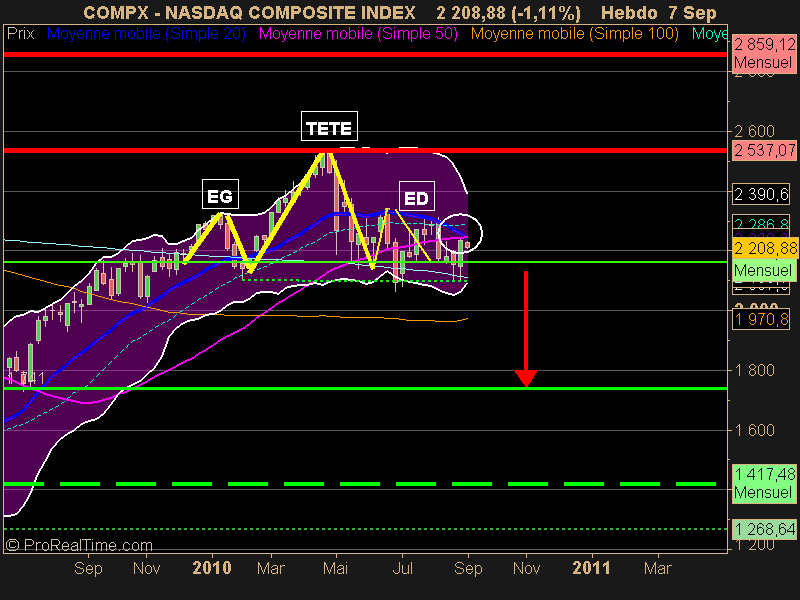Click the "2011" year label on the time axis
Viewport: 800px width, 600px height.
click(591, 568)
